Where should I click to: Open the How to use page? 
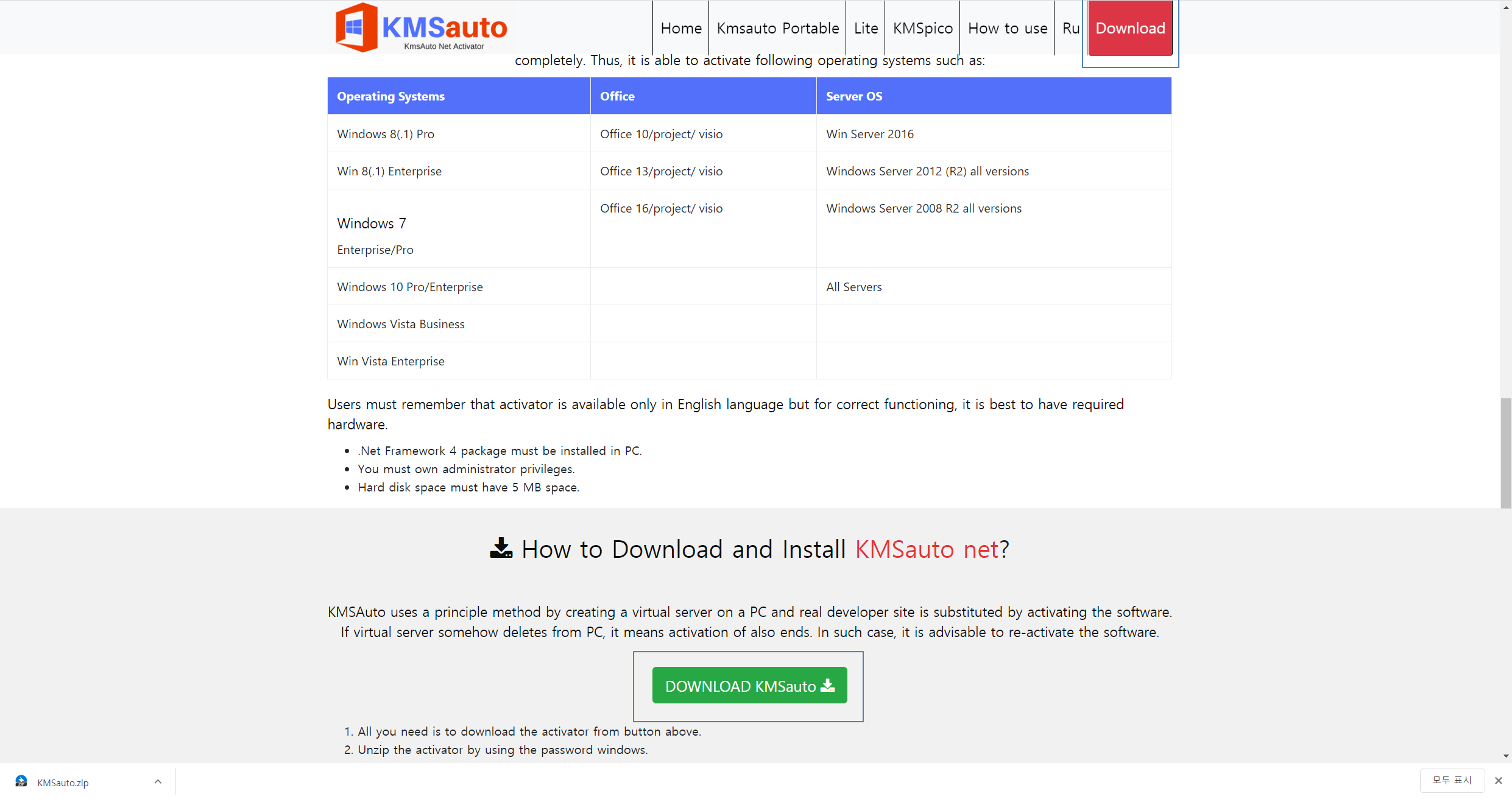click(1007, 28)
